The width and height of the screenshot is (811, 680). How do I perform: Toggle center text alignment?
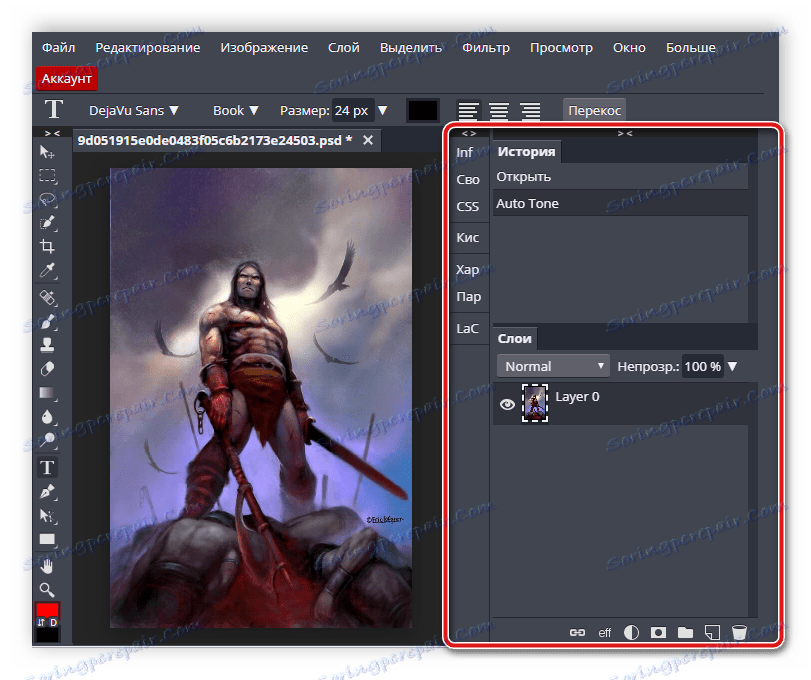499,111
